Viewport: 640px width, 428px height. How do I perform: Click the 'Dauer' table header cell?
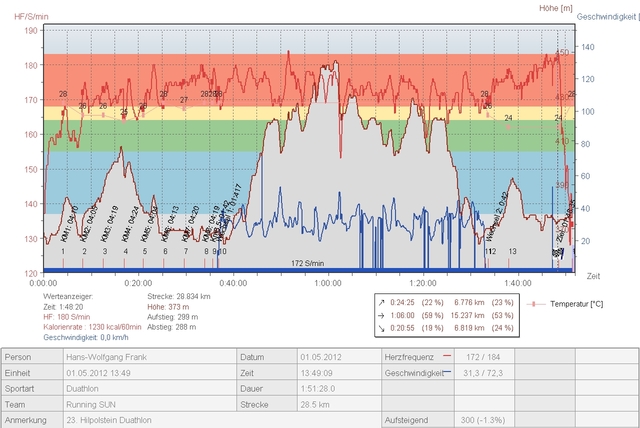point(267,389)
